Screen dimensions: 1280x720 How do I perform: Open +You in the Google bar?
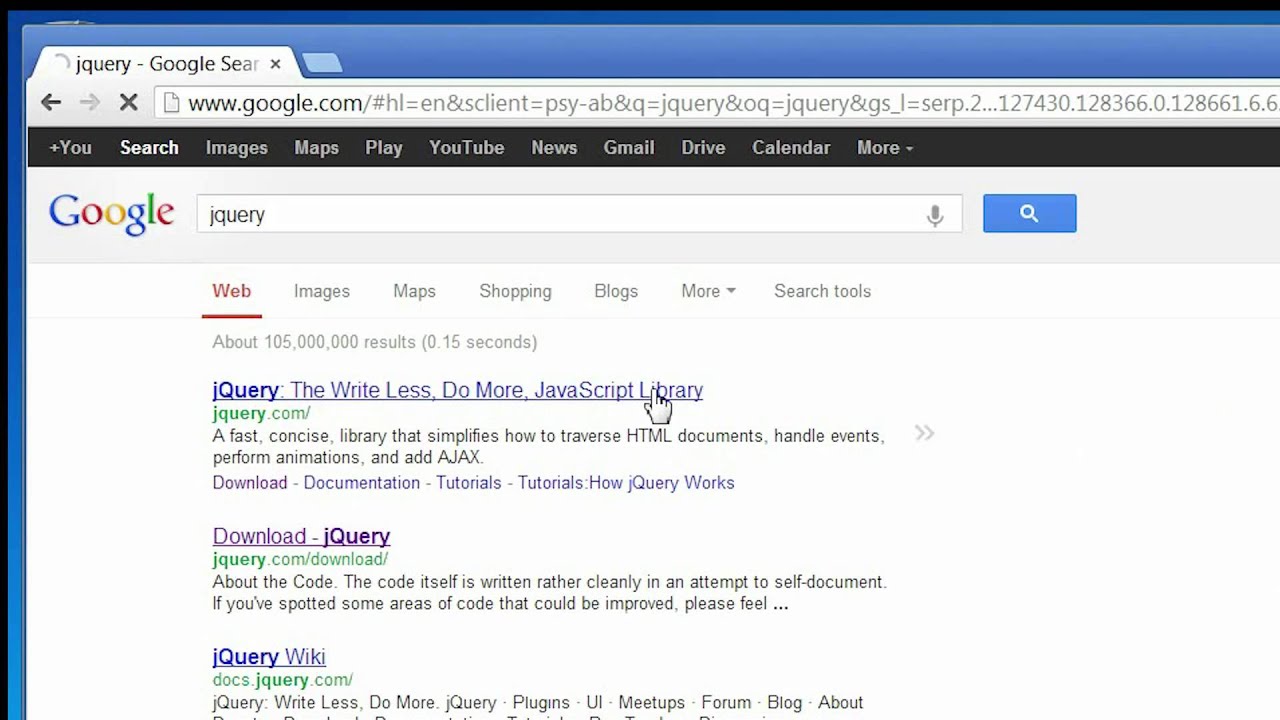tap(70, 147)
